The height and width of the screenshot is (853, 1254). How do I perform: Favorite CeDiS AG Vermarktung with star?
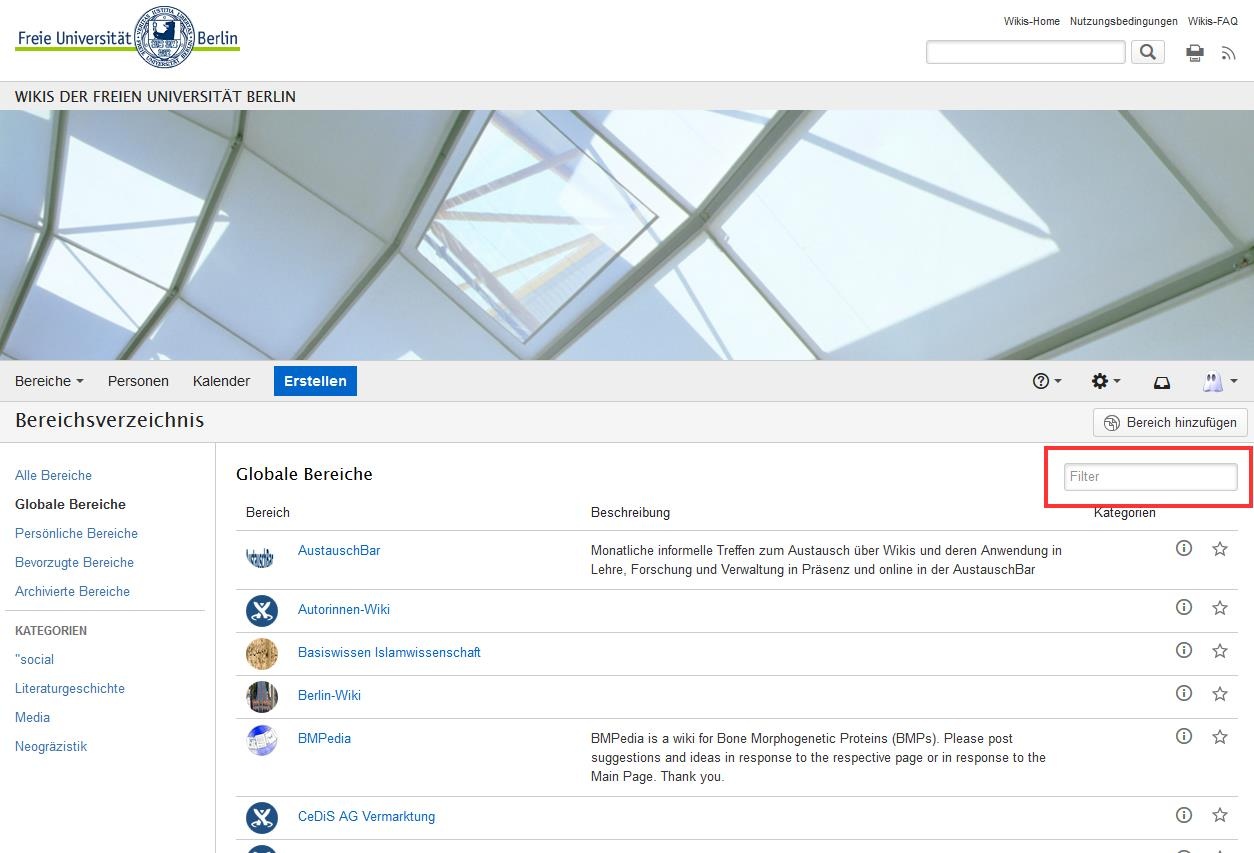[x=1220, y=814]
